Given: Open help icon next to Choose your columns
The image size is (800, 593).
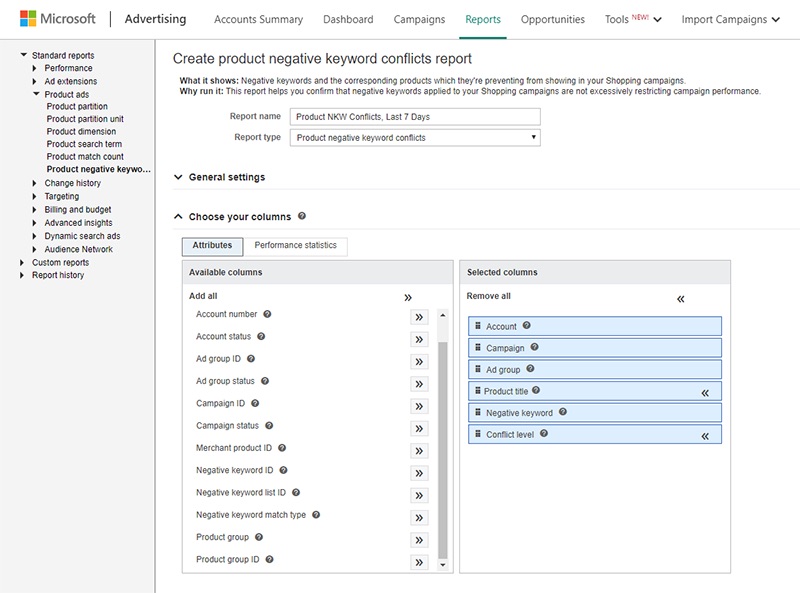Looking at the screenshot, I should click(302, 216).
